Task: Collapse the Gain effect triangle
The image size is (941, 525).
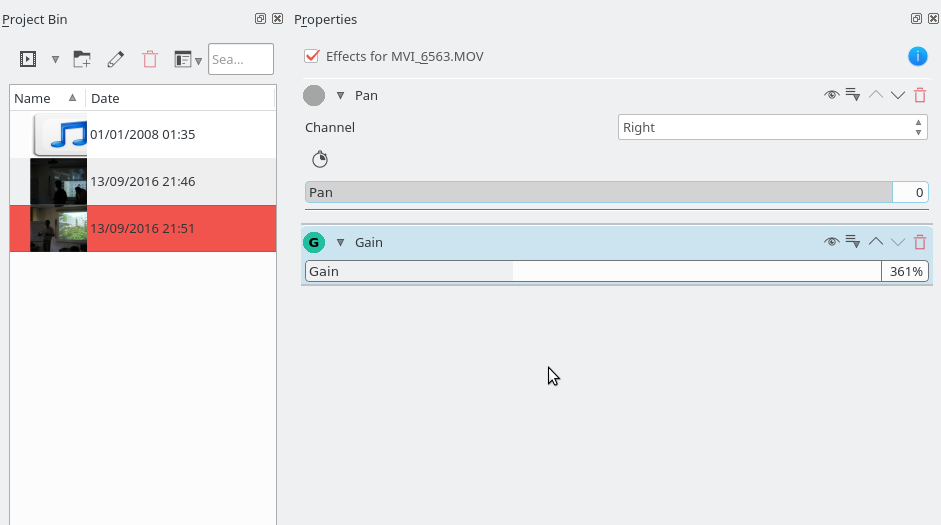Action: point(340,242)
